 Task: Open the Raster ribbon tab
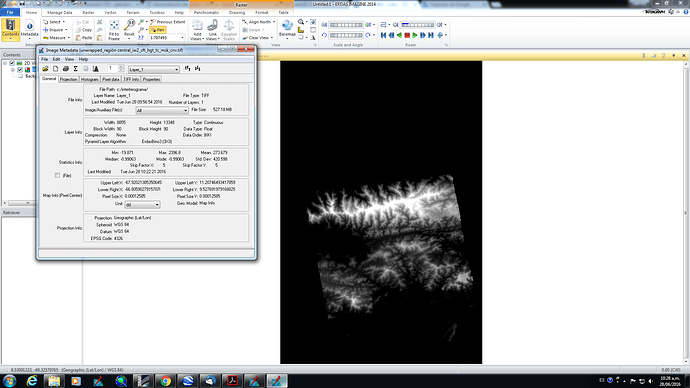[88, 13]
